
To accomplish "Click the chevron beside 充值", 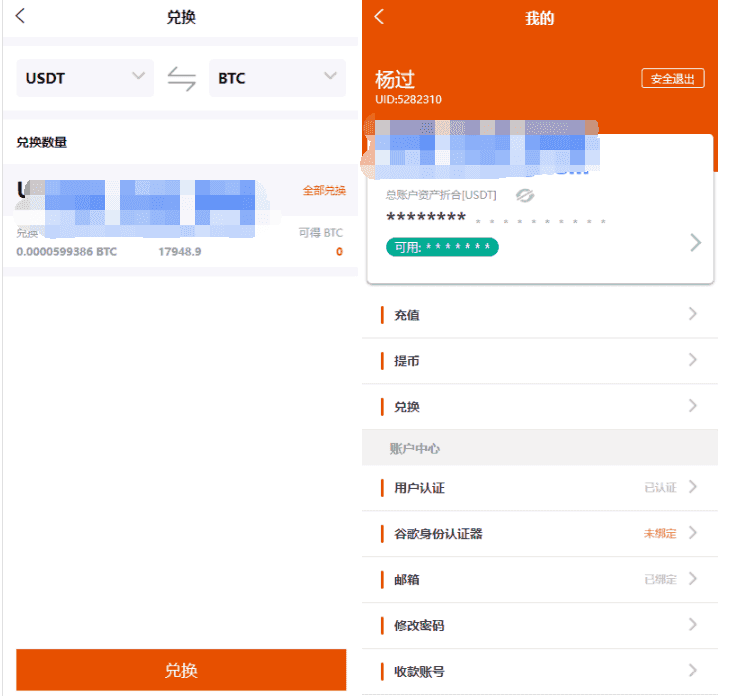I will pyautogui.click(x=693, y=314).
